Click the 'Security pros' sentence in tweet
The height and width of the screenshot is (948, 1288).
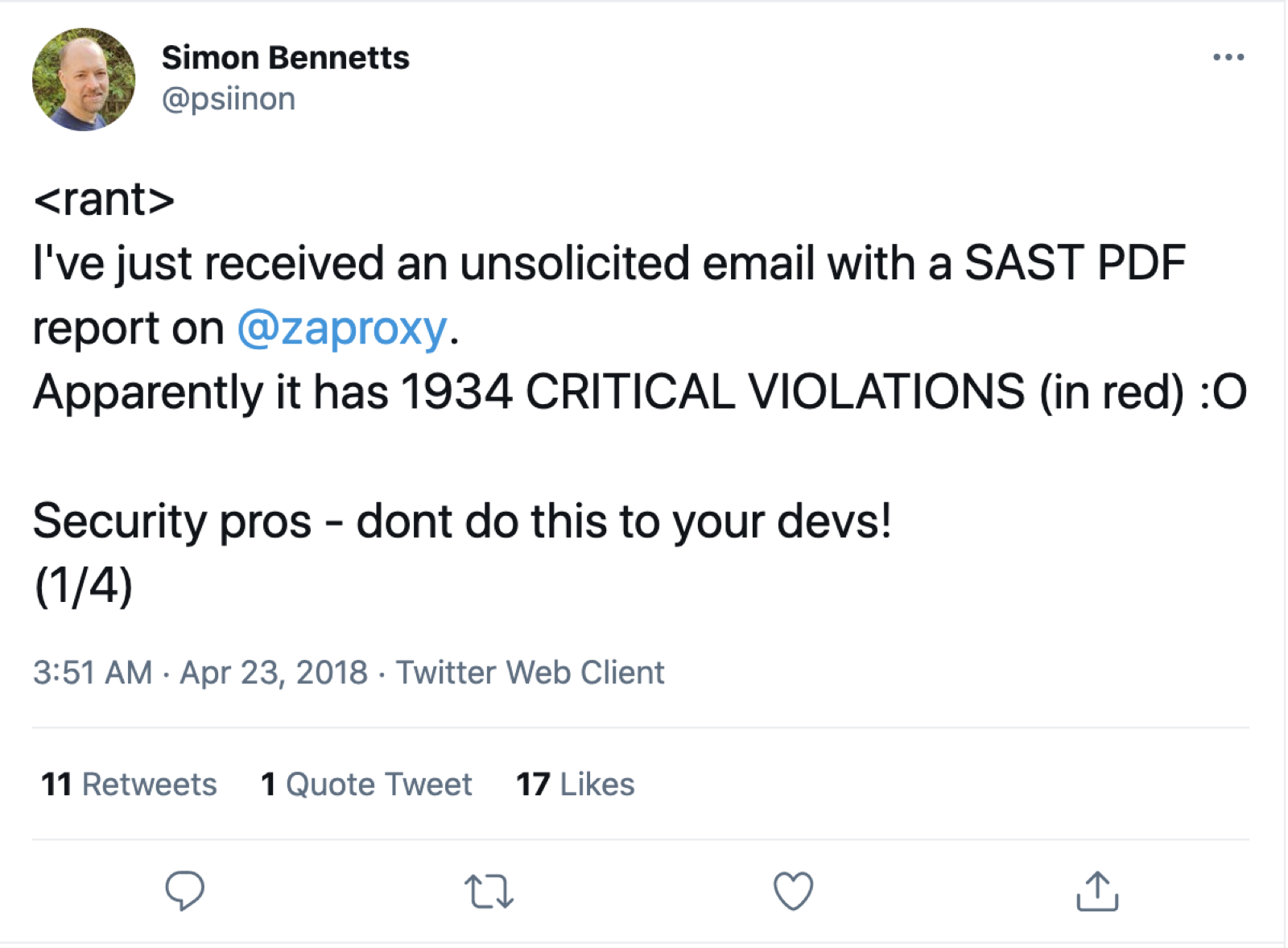[462, 521]
